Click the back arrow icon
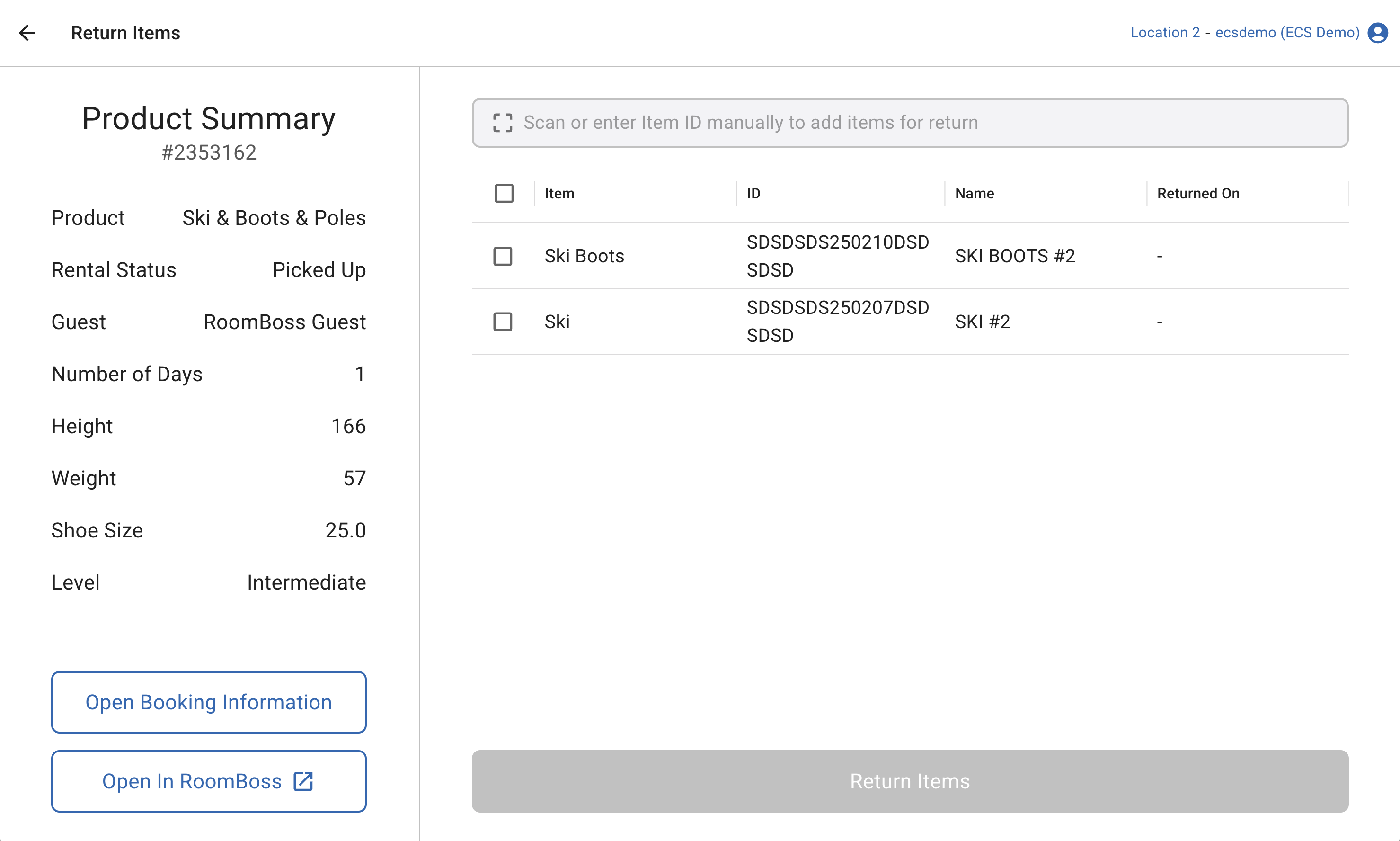 [27, 33]
